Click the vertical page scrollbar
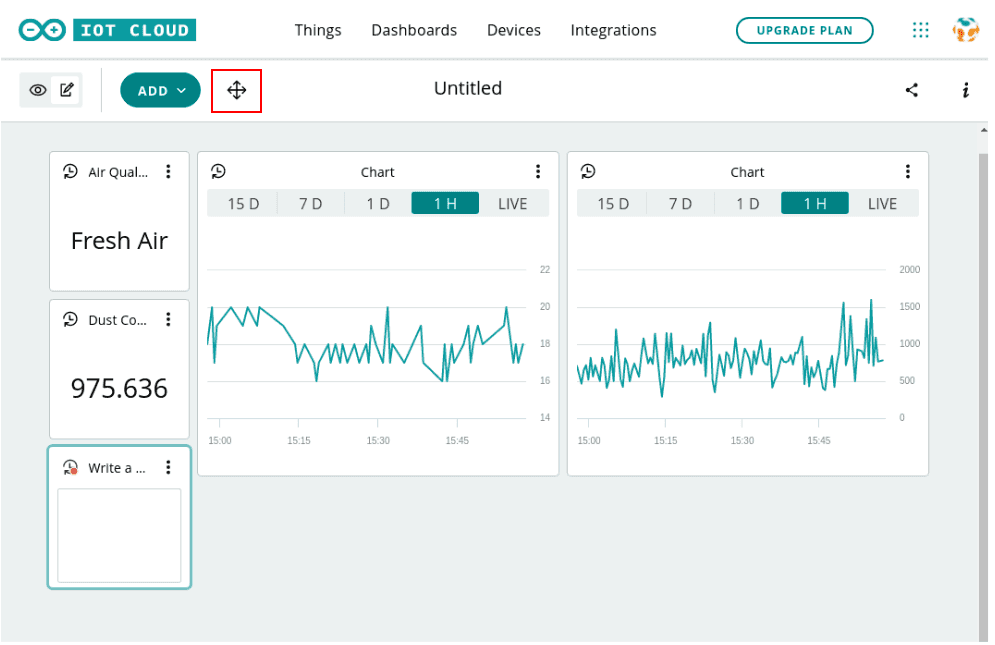The width and height of the screenshot is (995, 645). pyautogui.click(x=982, y=390)
